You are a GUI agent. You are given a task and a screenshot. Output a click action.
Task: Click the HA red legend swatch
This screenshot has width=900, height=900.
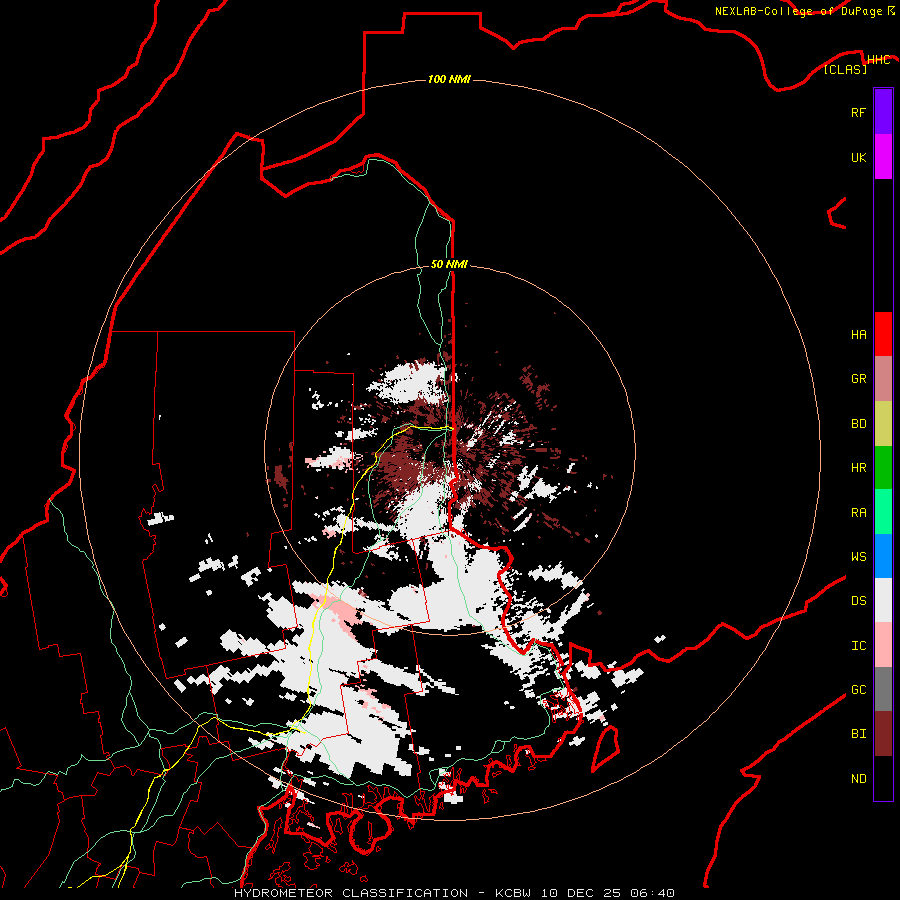tap(883, 334)
